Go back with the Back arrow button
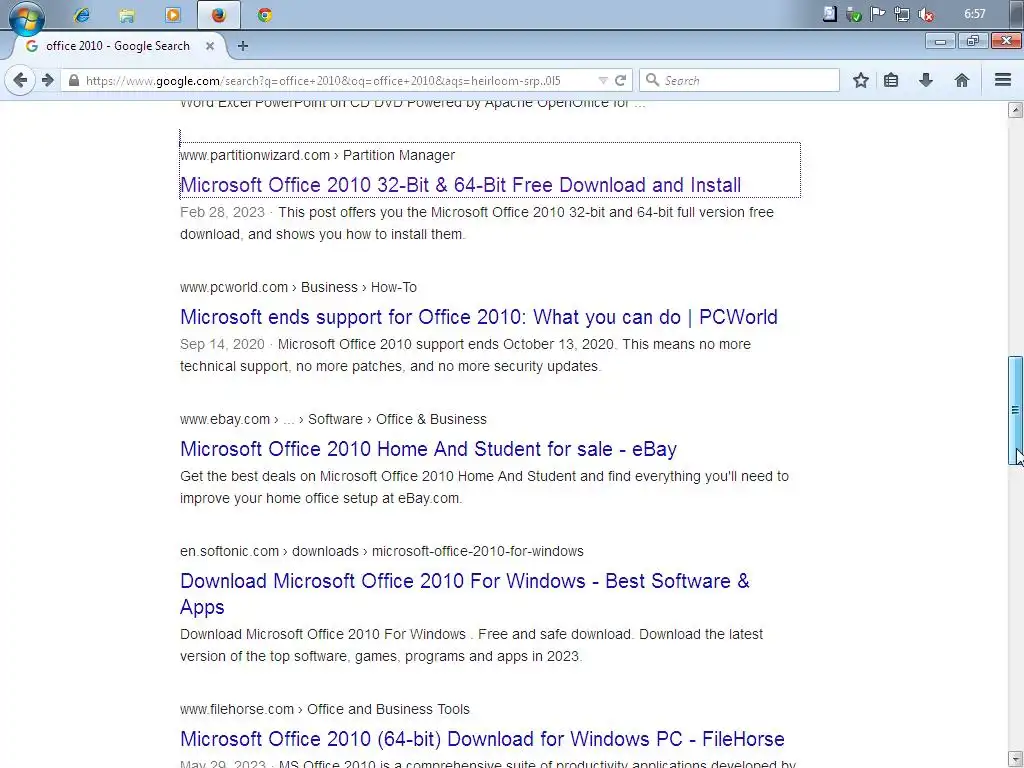This screenshot has width=1024, height=768. 20,80
